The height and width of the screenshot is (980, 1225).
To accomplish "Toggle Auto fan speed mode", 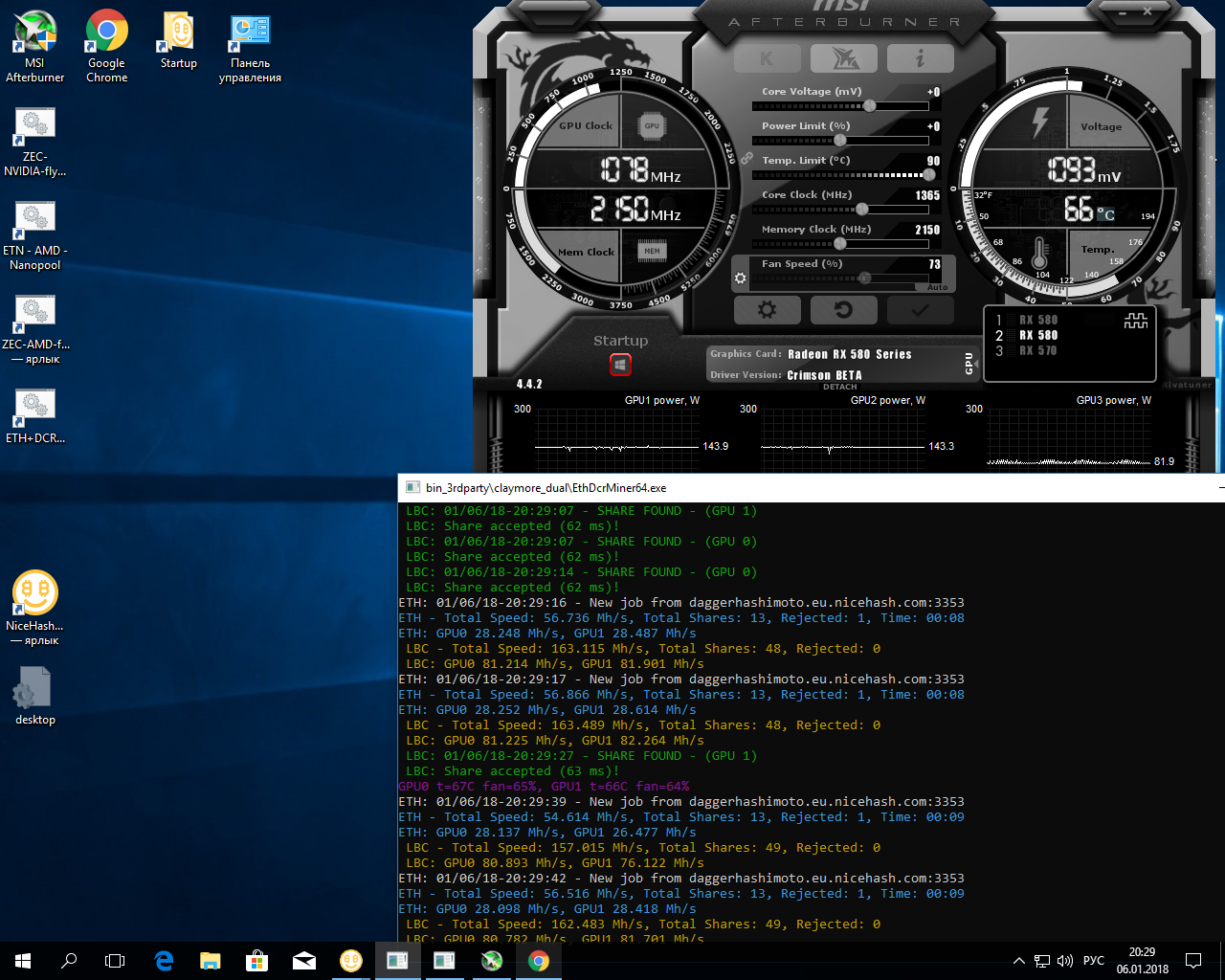I will point(937,287).
